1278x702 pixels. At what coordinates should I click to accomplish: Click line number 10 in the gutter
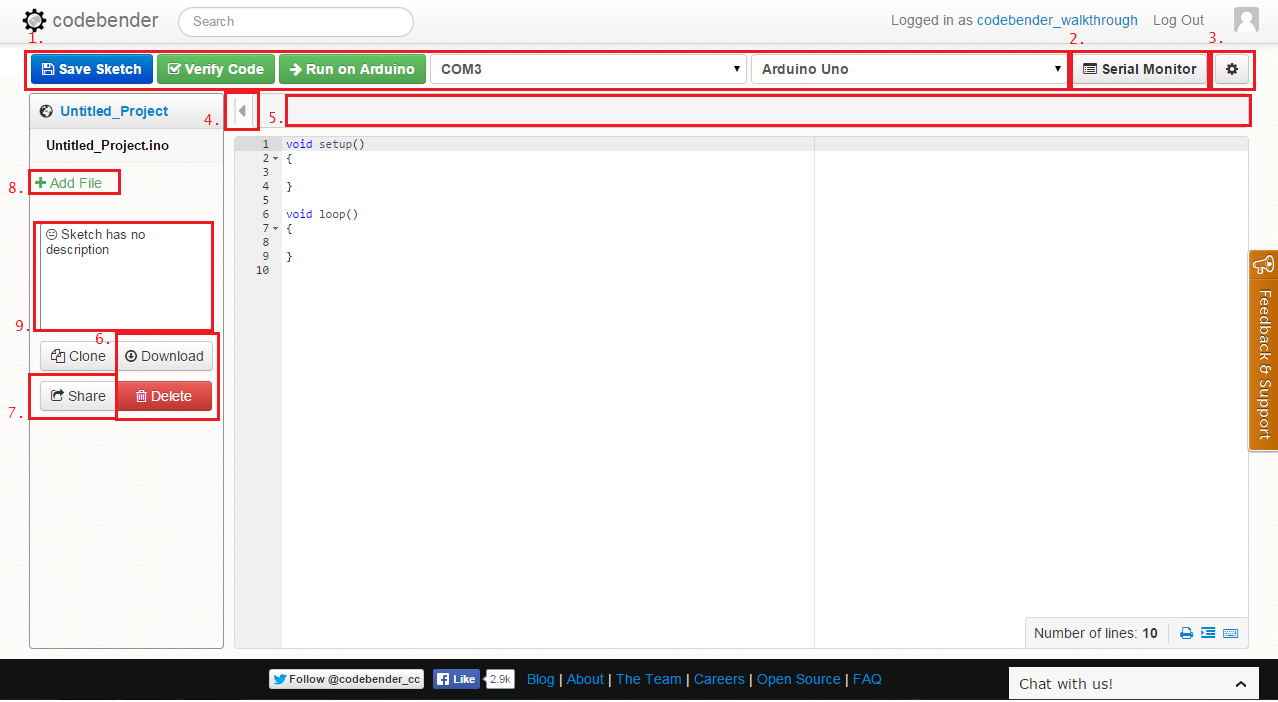point(263,270)
